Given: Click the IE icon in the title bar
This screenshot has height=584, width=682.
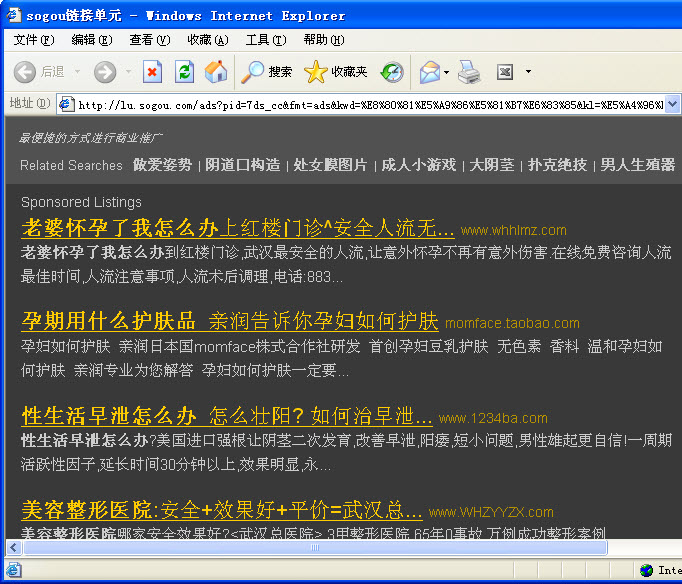Looking at the screenshot, I should point(13,15).
